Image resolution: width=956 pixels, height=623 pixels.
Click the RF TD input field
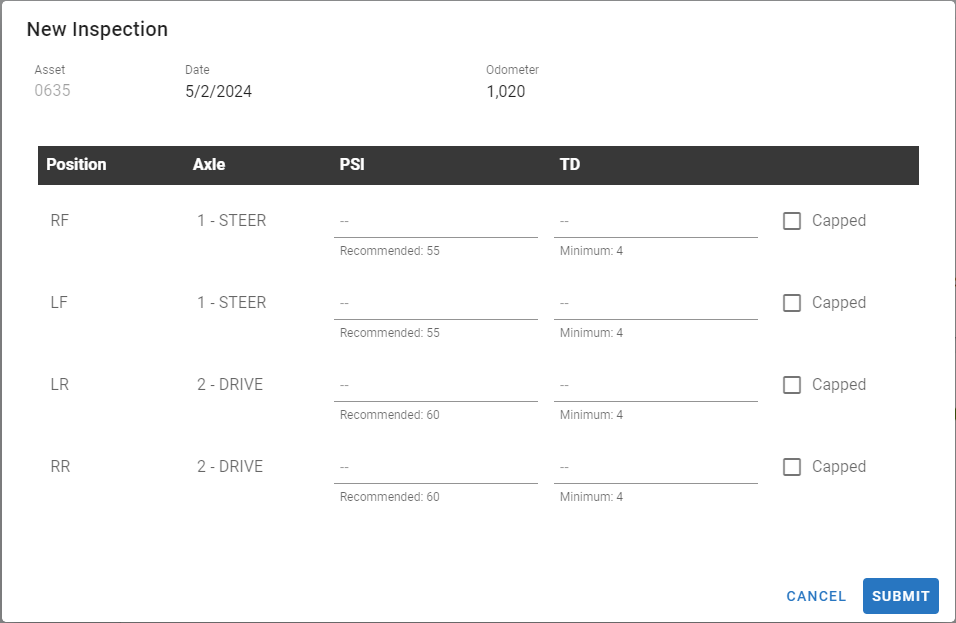pyautogui.click(x=655, y=221)
